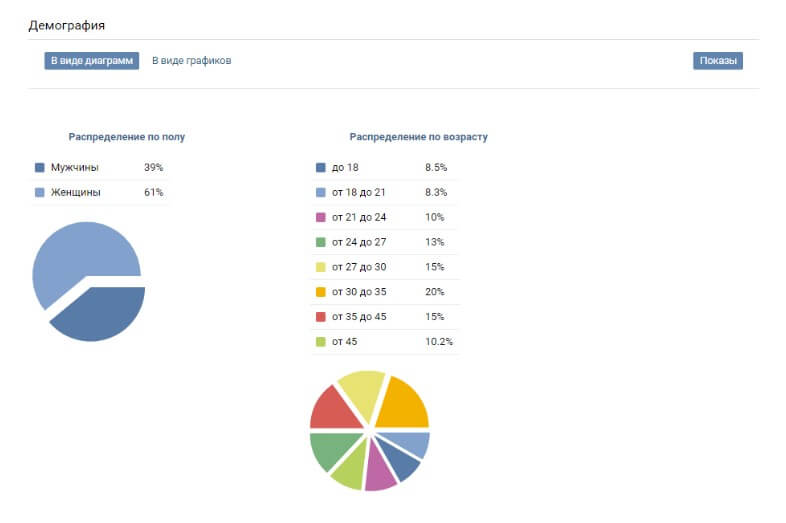Click the 'Распределение по полу' heading

pyautogui.click(x=126, y=137)
